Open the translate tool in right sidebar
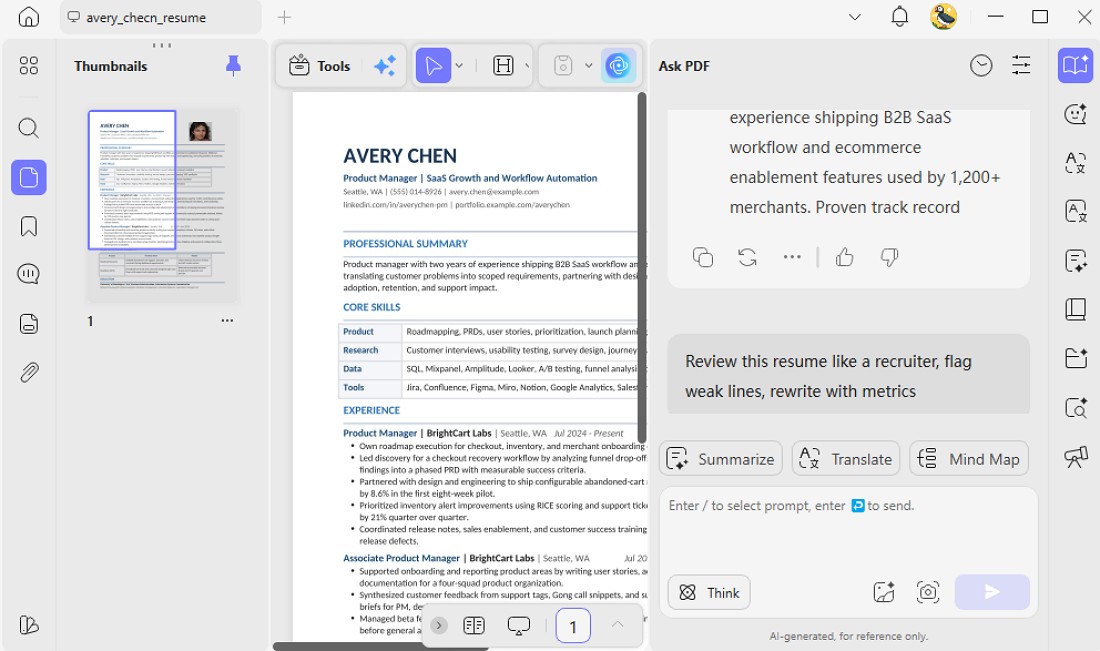 point(1075,163)
